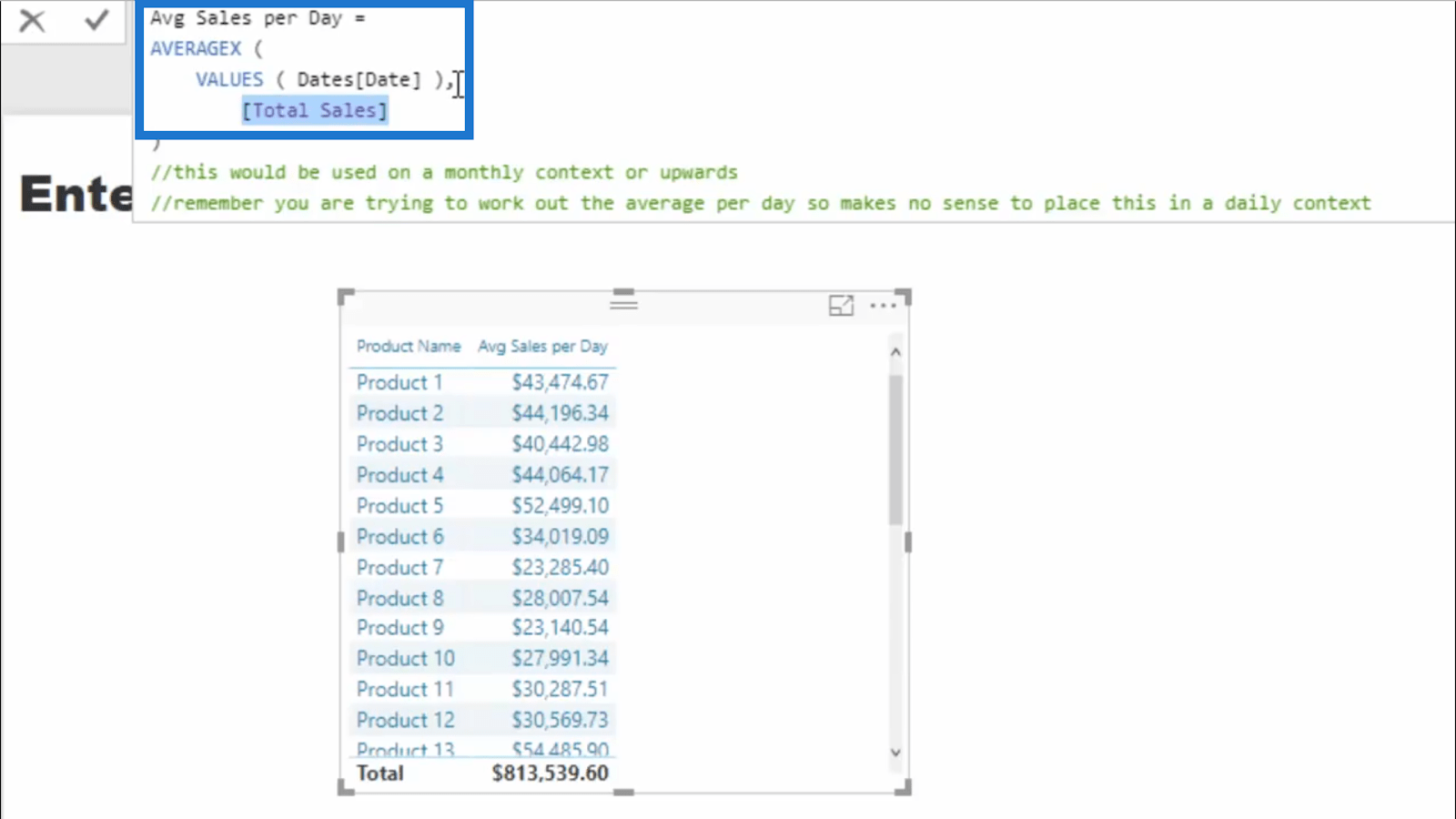The height and width of the screenshot is (819, 1456).
Task: Open More options ellipsis on table visual
Action: (883, 306)
